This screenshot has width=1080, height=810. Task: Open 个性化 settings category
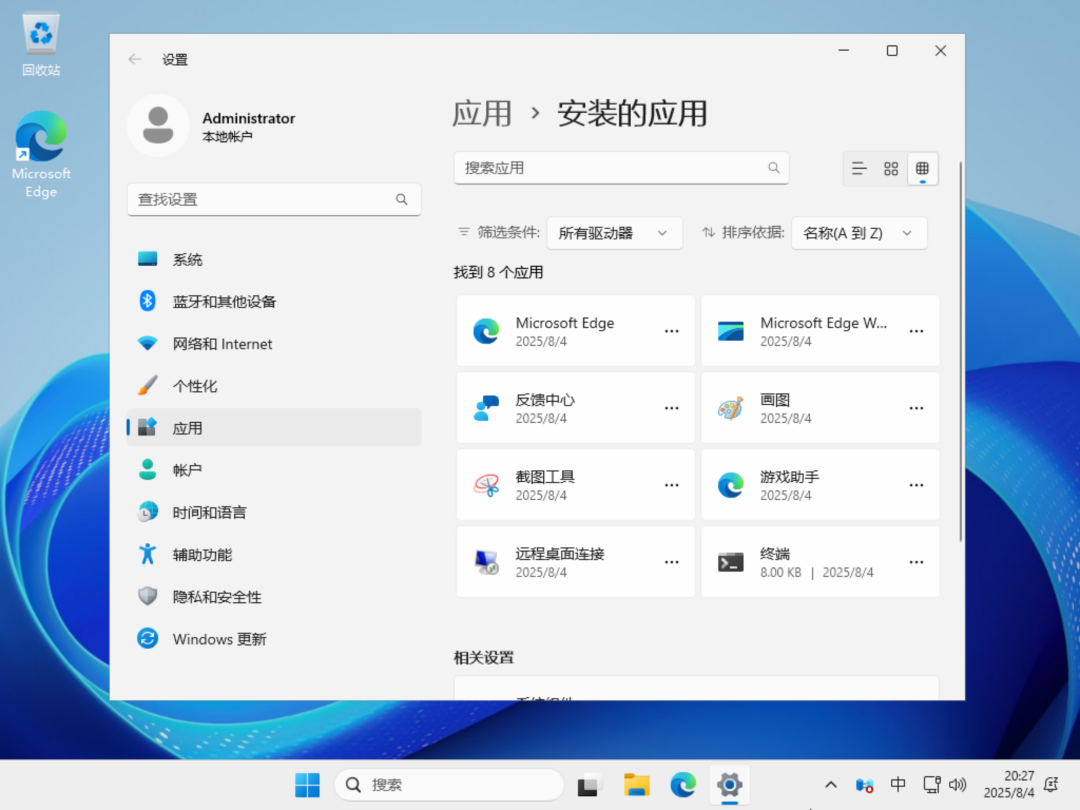[x=274, y=386]
